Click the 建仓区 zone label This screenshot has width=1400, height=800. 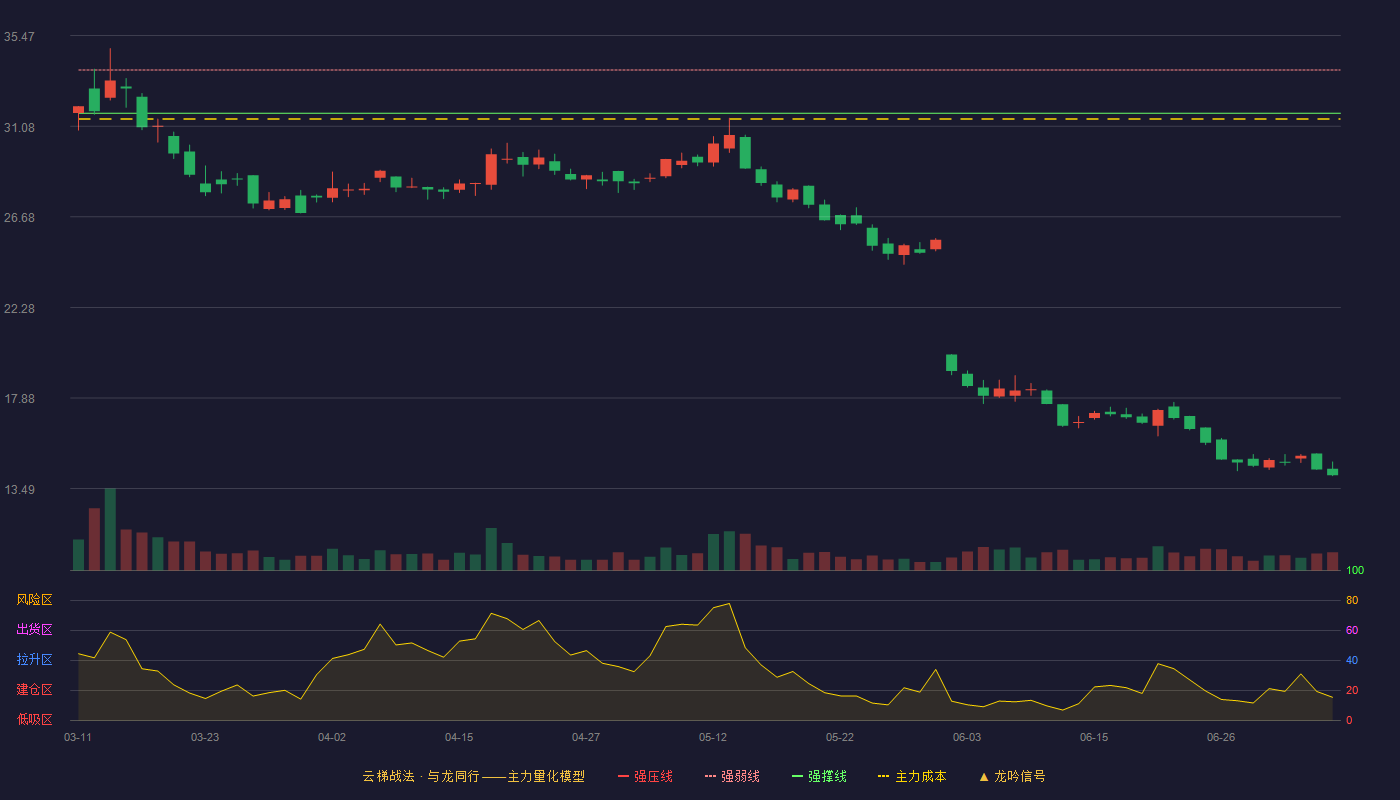(x=34, y=690)
